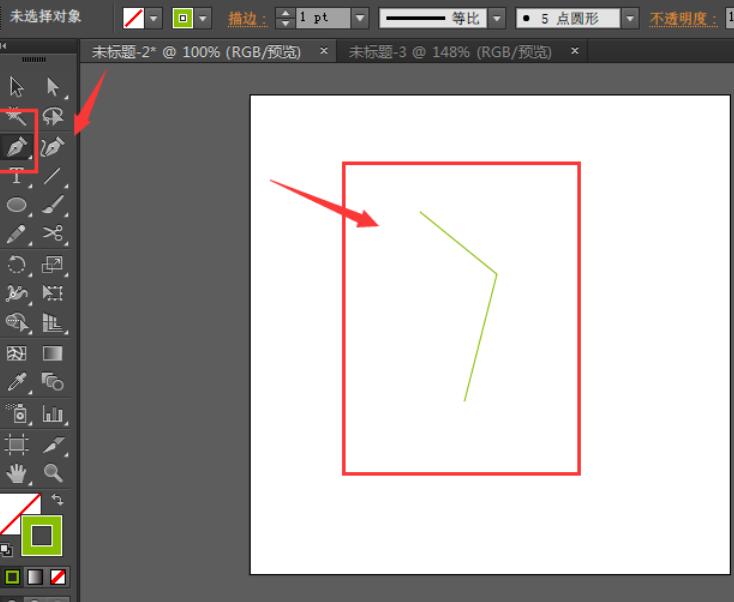734x602 pixels.
Task: Collapse the tools panel with double arrows
Action: [3, 45]
